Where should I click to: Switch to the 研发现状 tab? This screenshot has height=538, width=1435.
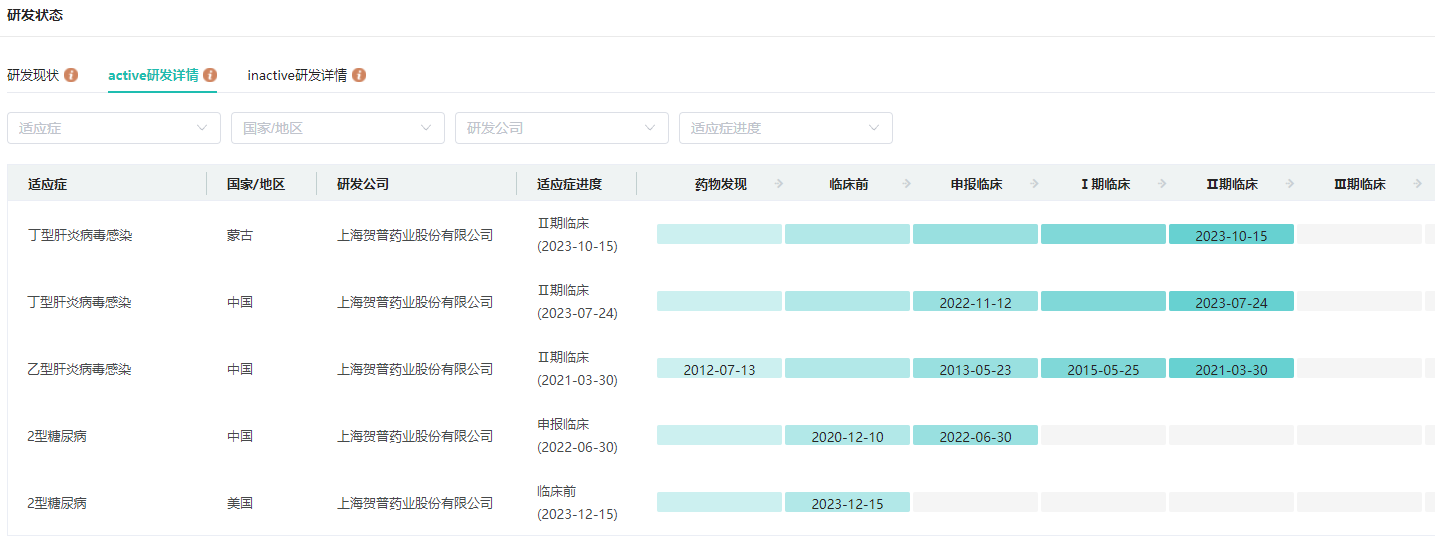tap(33, 75)
